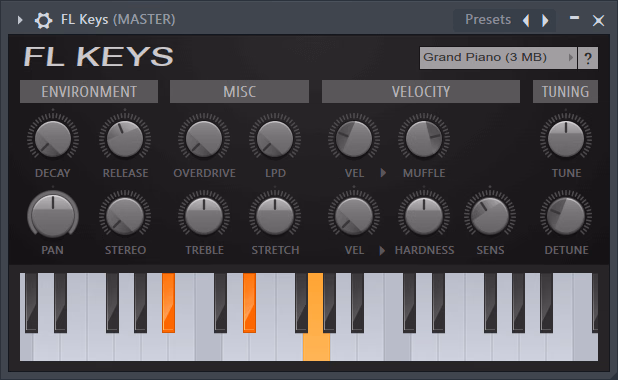
Task: Click the MISC section header
Action: (239, 91)
